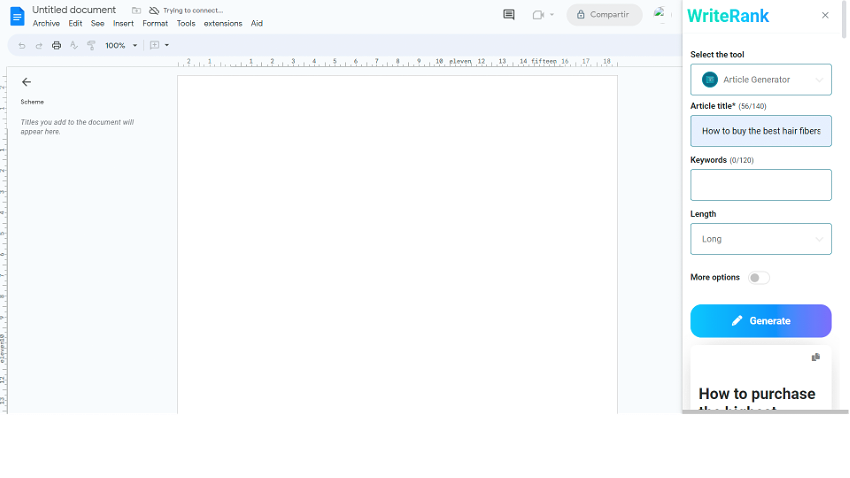Click the cloud offline status icon
Screen dimensions: 850x478
pos(154,10)
